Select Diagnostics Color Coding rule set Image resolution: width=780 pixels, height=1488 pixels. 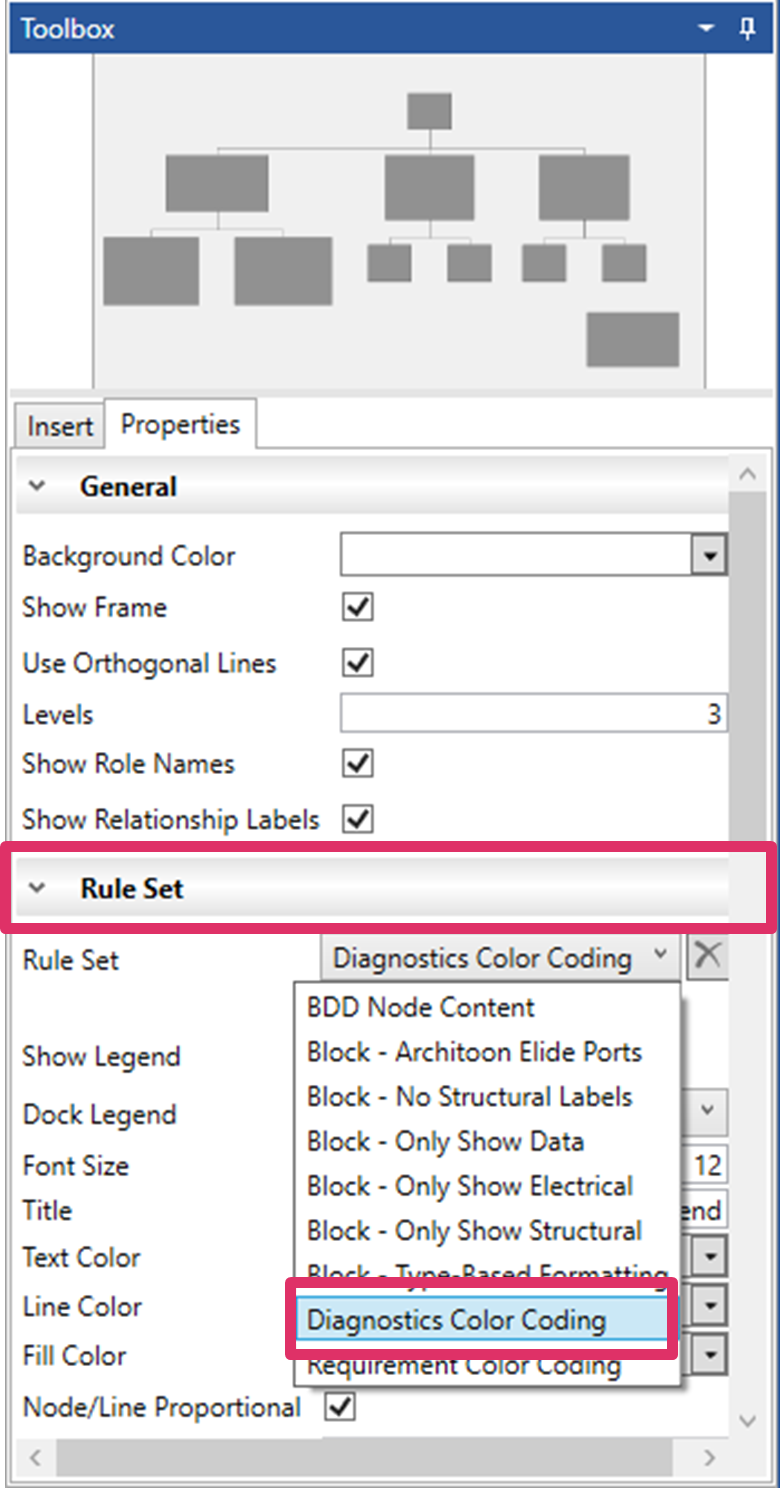tap(456, 1320)
